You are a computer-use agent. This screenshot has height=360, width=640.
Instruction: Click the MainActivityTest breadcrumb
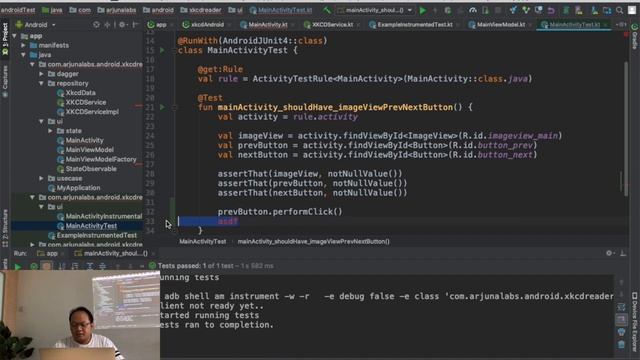(x=202, y=242)
